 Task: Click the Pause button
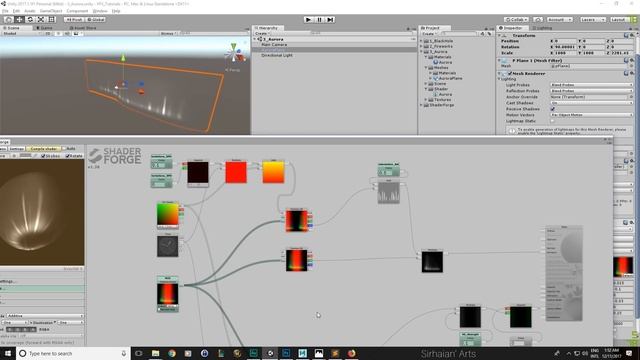[x=319, y=19]
